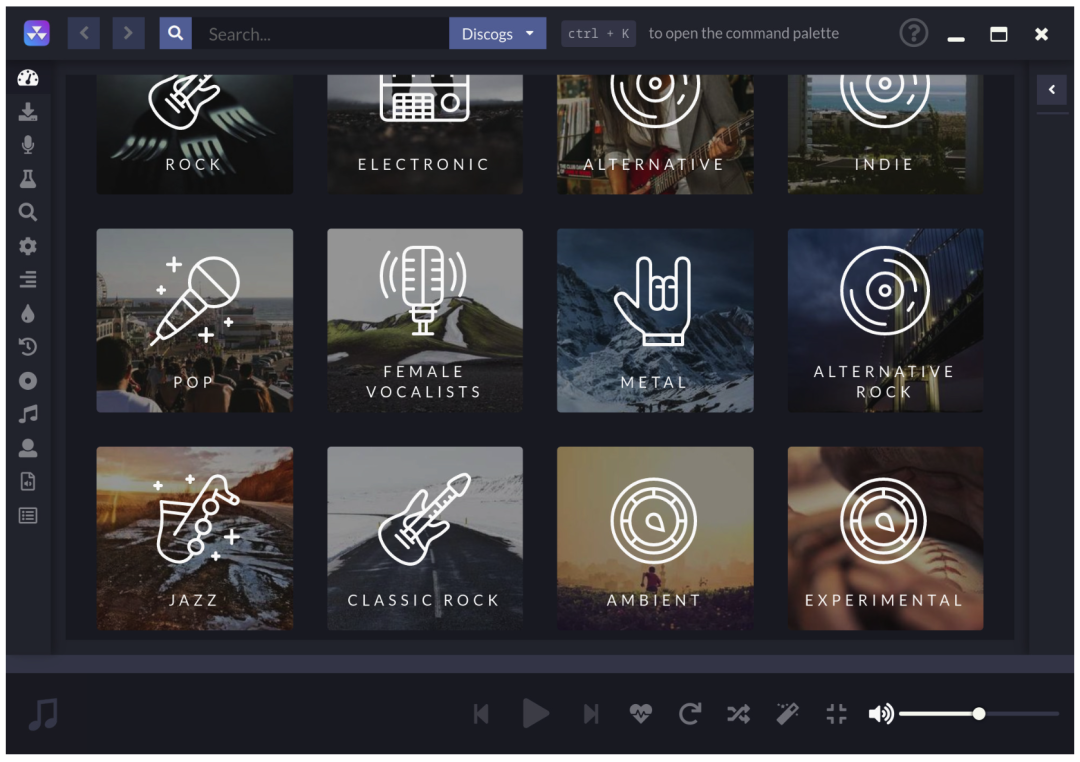Open the user profile icon in the sidebar
Viewport: 1080px width, 762px height.
click(x=28, y=448)
